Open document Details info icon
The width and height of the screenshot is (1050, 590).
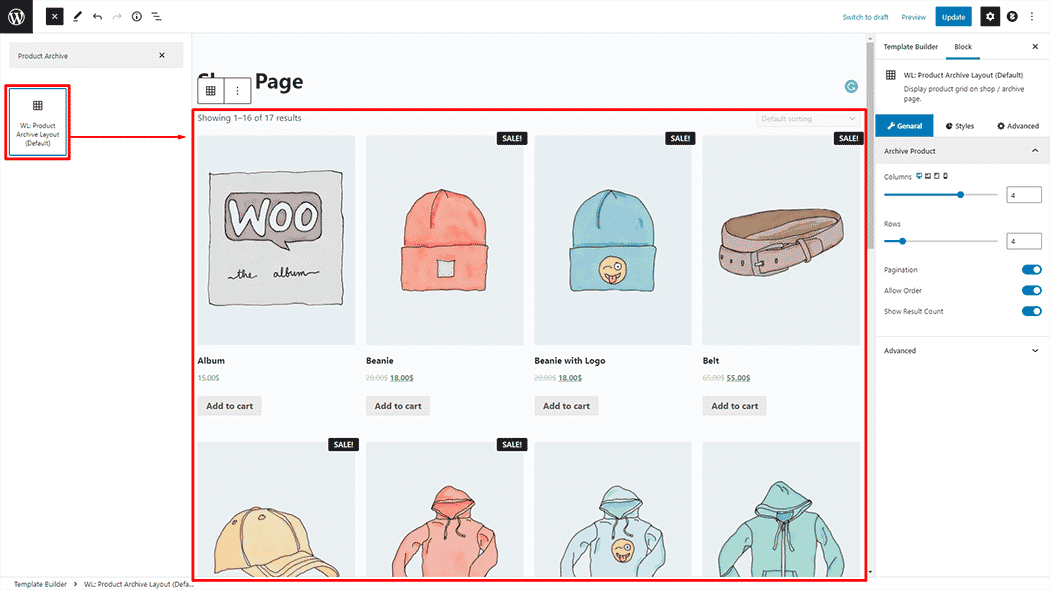(137, 17)
